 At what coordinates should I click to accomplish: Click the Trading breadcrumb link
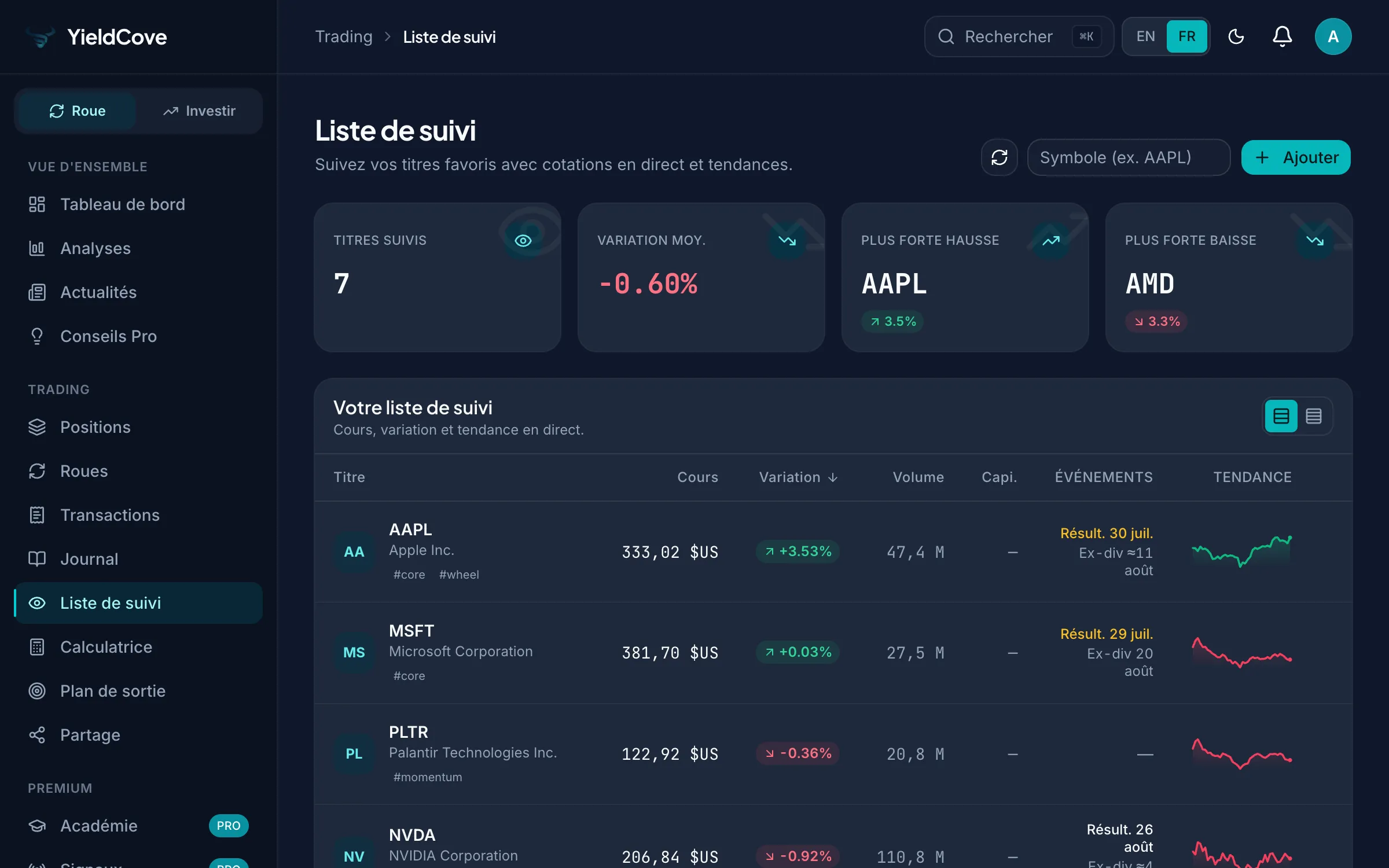pyautogui.click(x=344, y=37)
